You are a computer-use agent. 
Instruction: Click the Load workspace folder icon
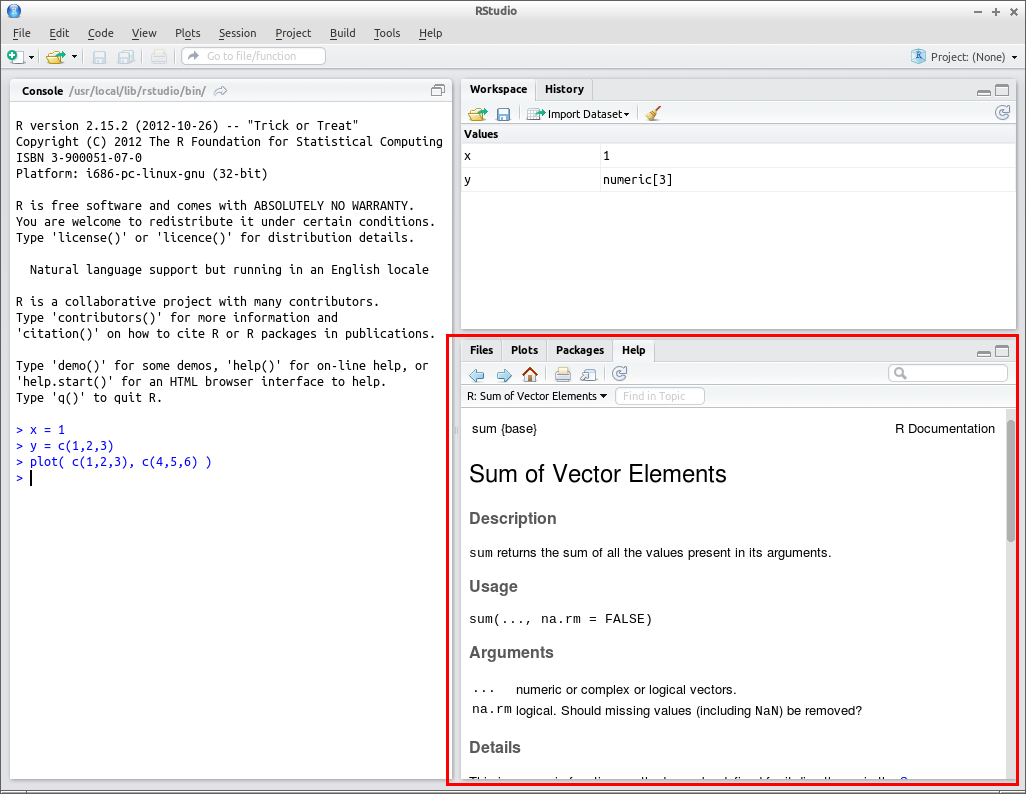tap(478, 114)
